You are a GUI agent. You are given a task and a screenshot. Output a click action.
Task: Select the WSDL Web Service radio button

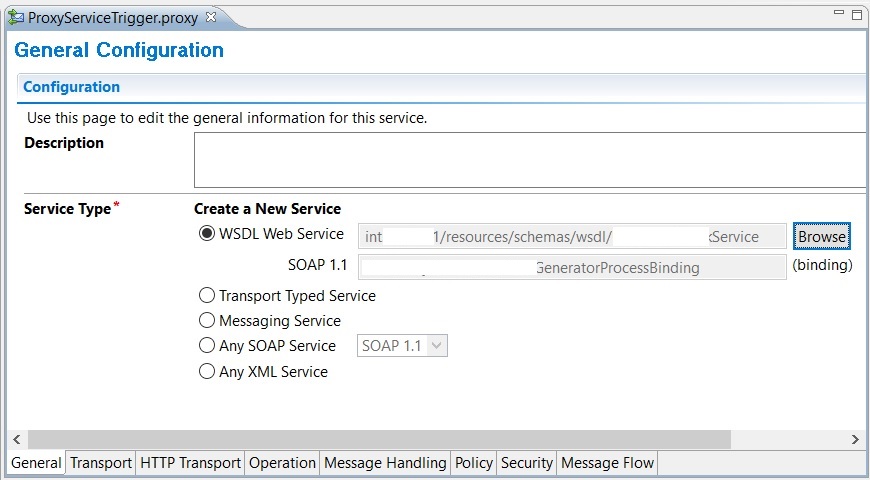206,234
